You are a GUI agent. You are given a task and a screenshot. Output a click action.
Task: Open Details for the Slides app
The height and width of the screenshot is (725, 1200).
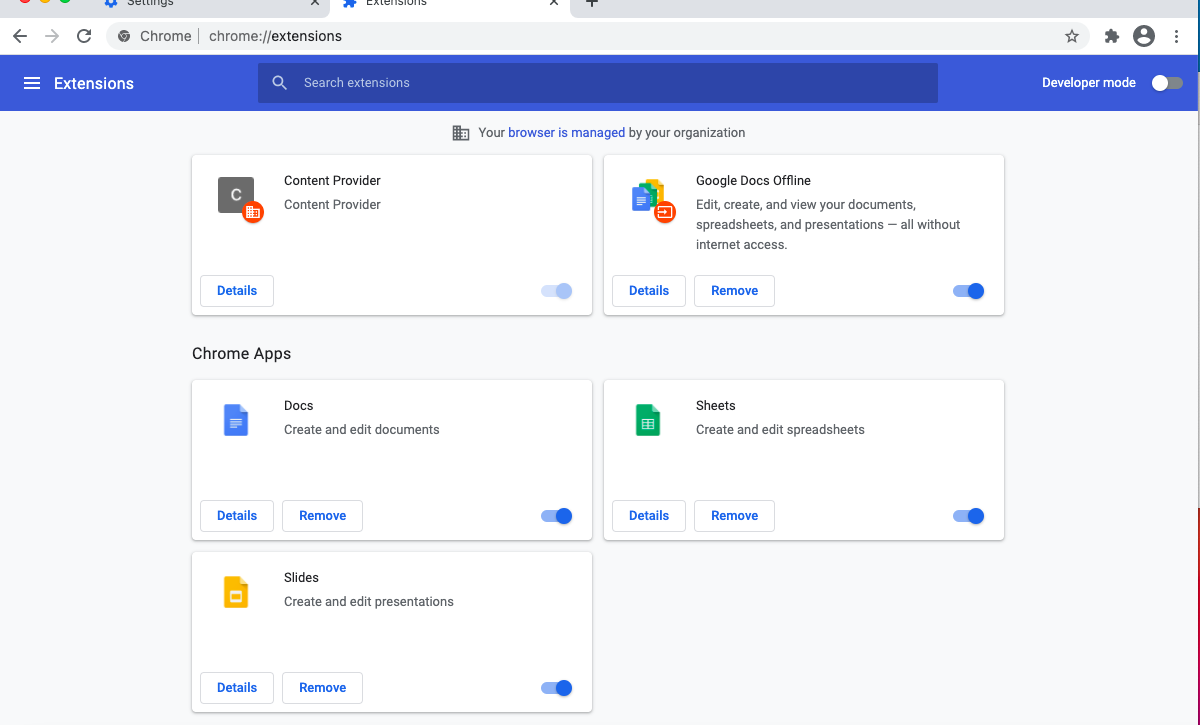tap(237, 688)
